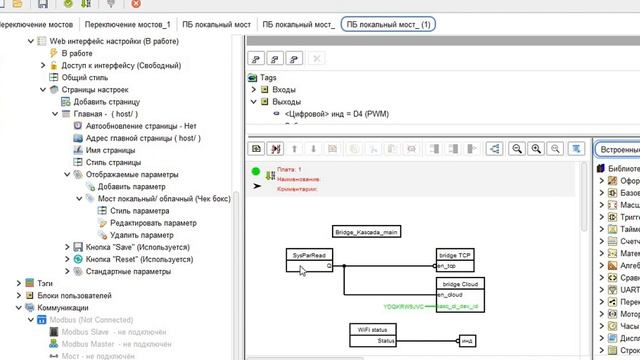Click the add board icon in editor toolbar
640x360 pixels.
(256, 149)
